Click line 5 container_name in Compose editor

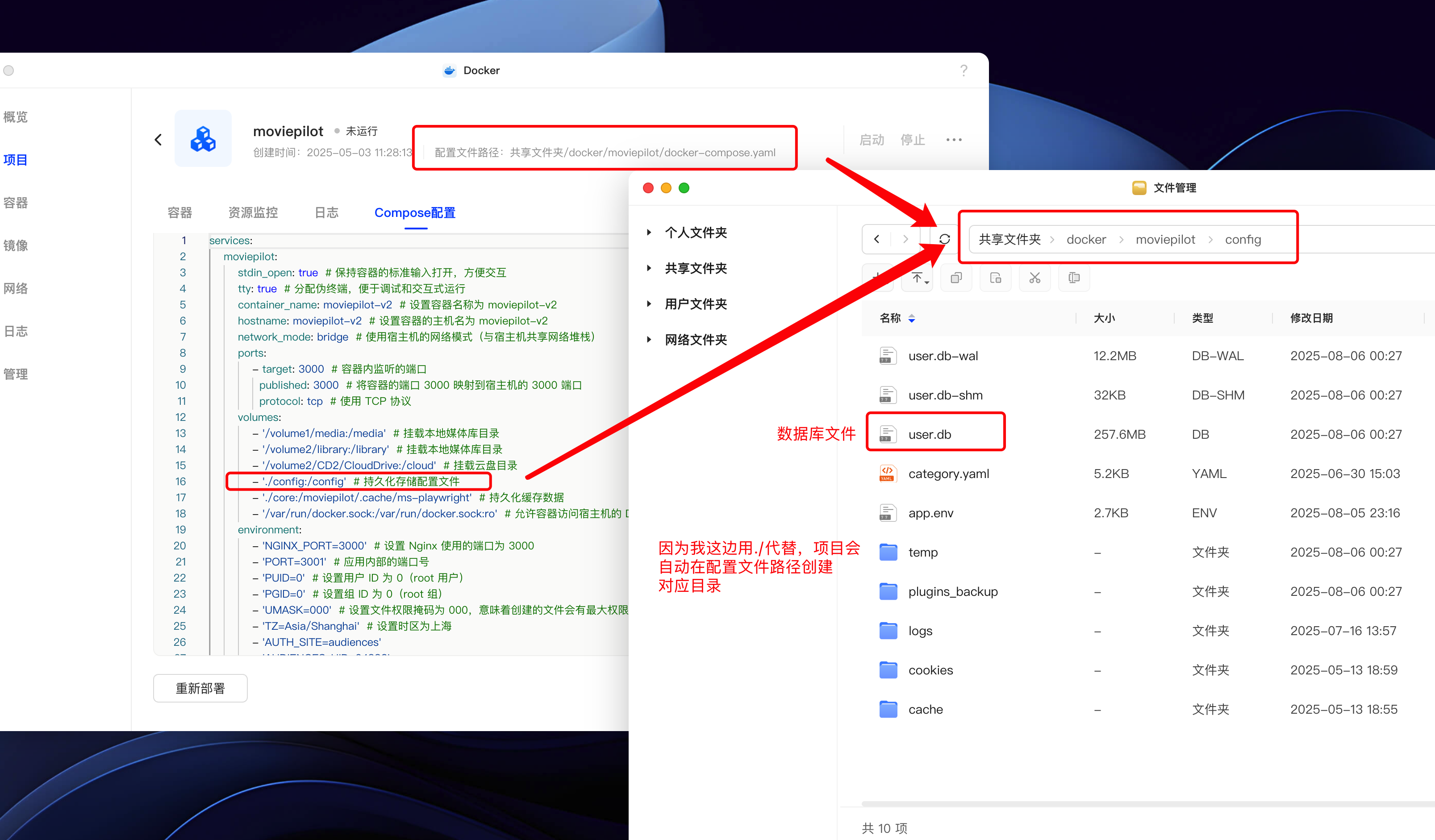[x=397, y=304]
